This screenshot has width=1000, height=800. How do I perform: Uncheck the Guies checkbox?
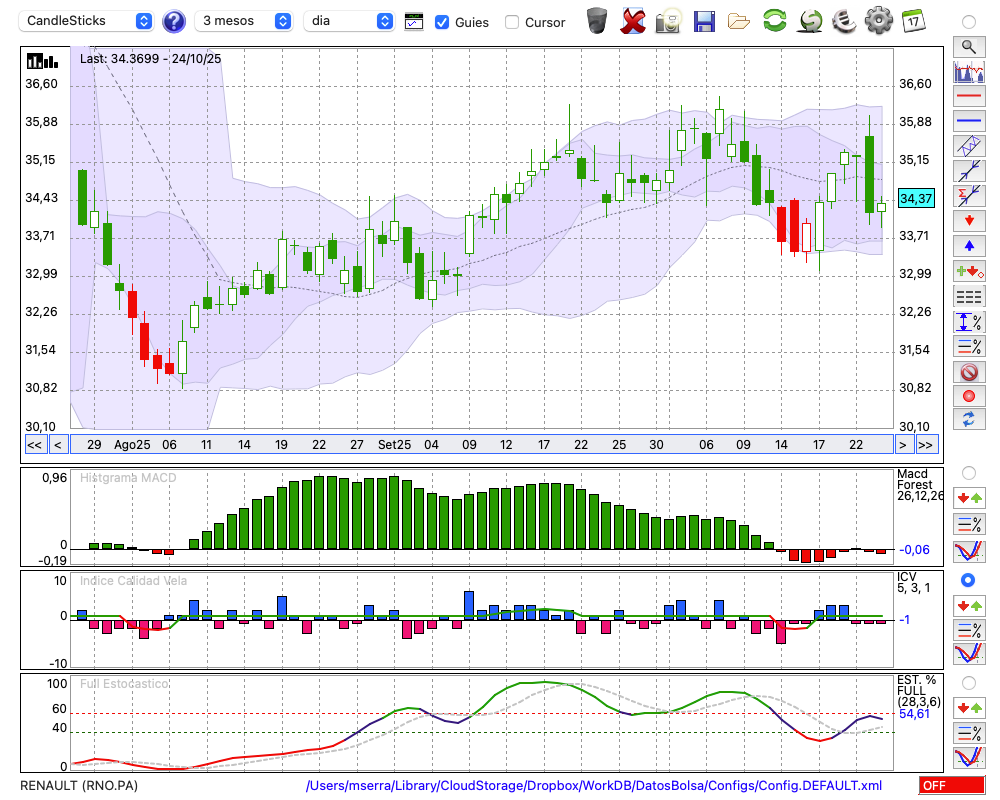point(441,22)
